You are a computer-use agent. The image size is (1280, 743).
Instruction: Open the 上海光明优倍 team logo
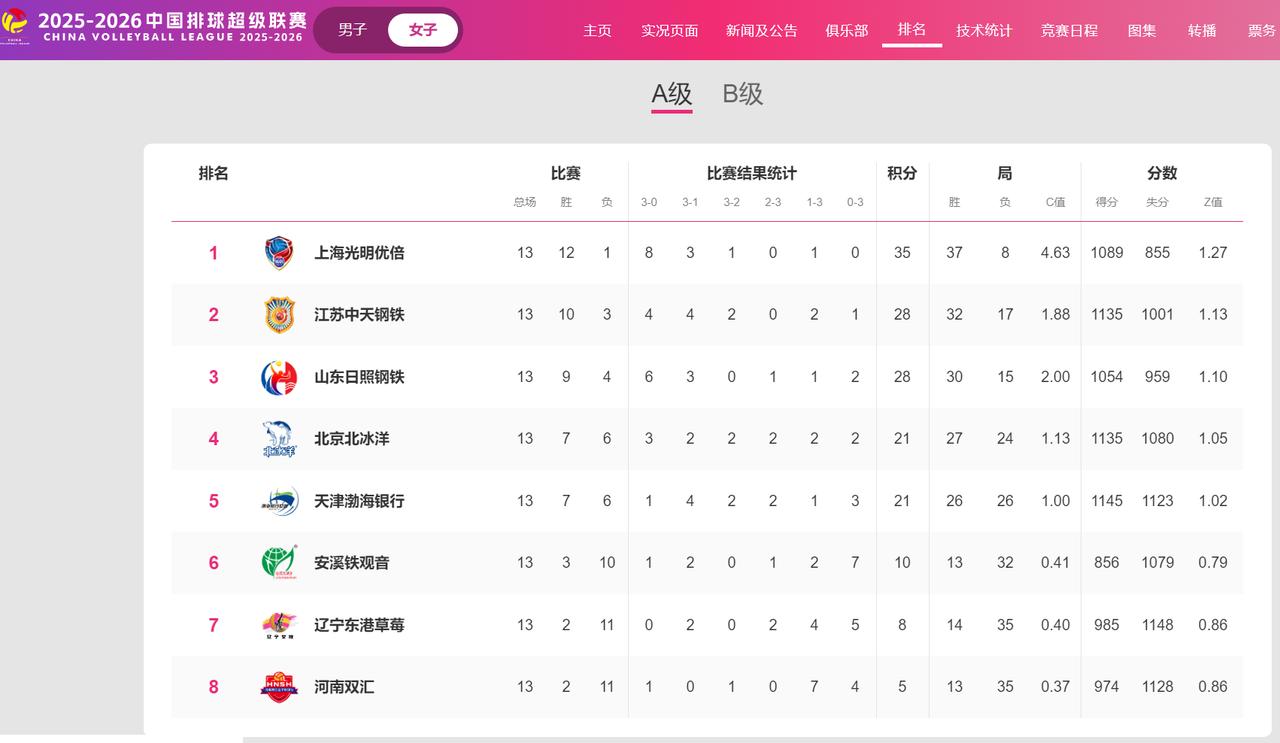(279, 253)
